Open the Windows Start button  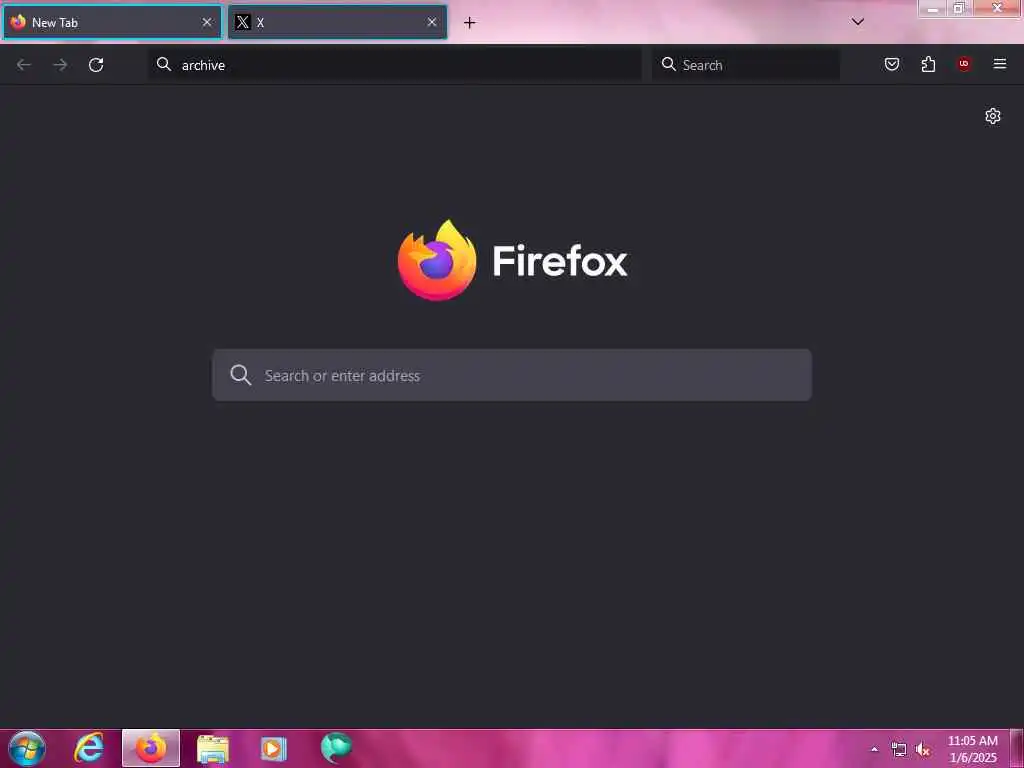click(x=27, y=748)
